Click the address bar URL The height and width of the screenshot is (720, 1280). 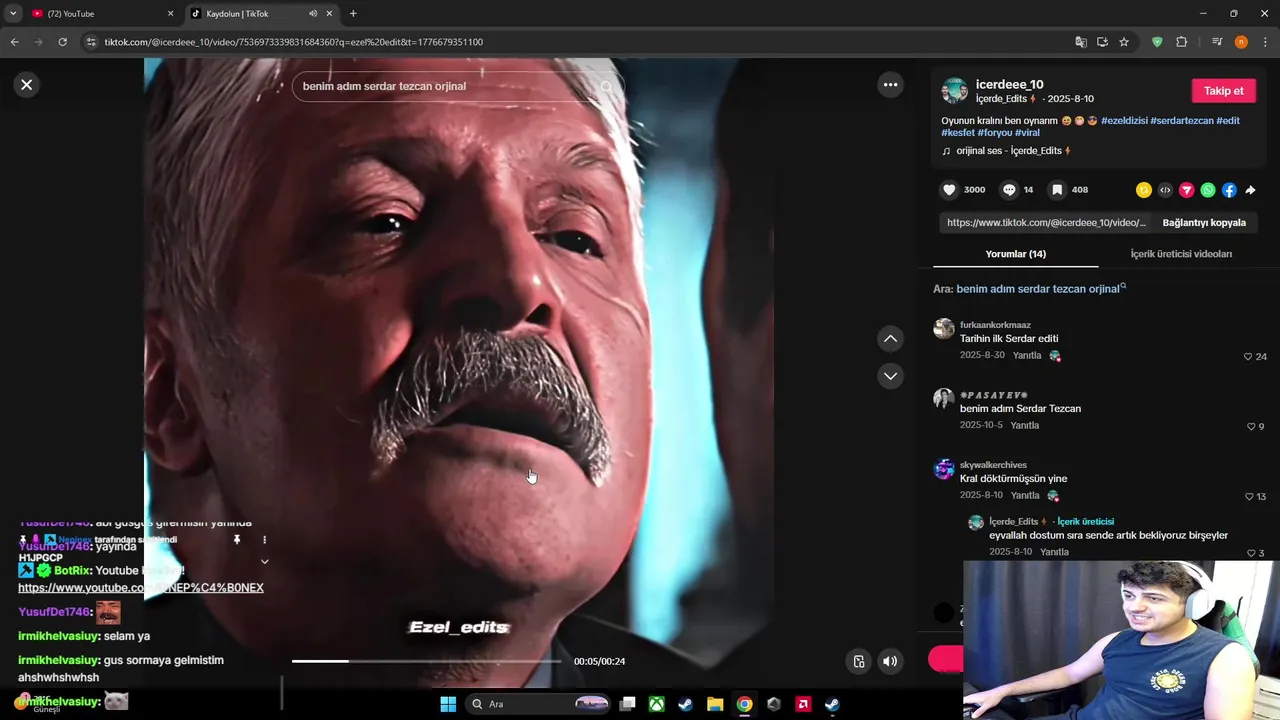tap(294, 42)
